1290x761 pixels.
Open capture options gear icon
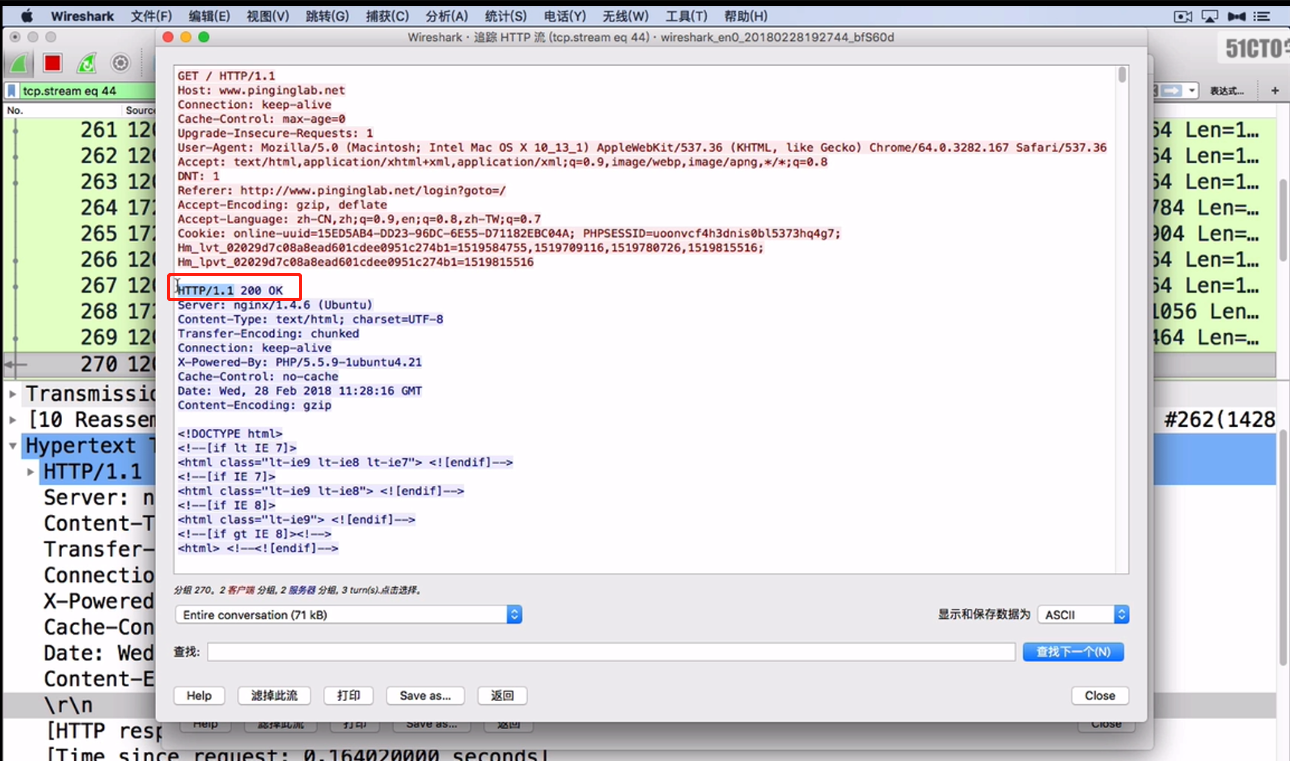(x=120, y=63)
